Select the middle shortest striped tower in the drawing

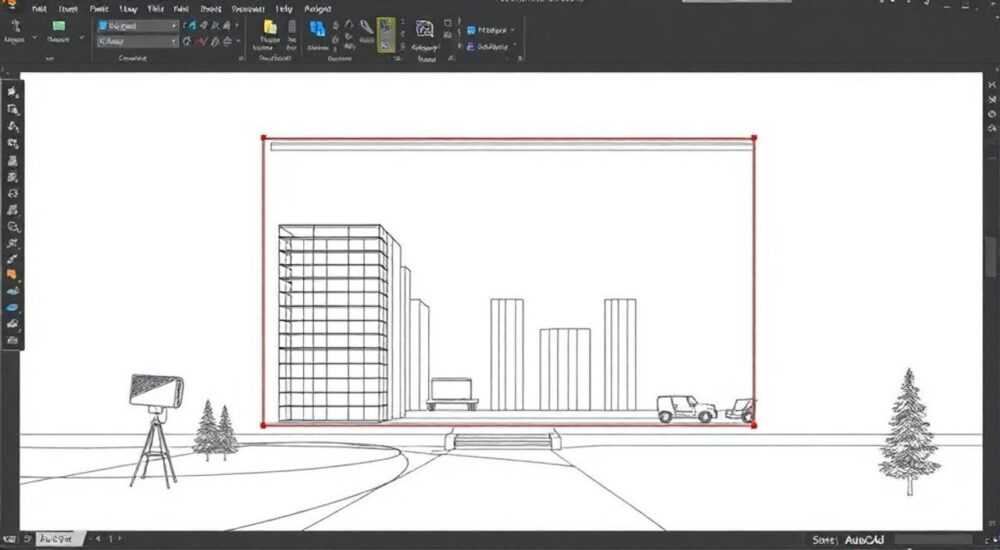pos(565,369)
